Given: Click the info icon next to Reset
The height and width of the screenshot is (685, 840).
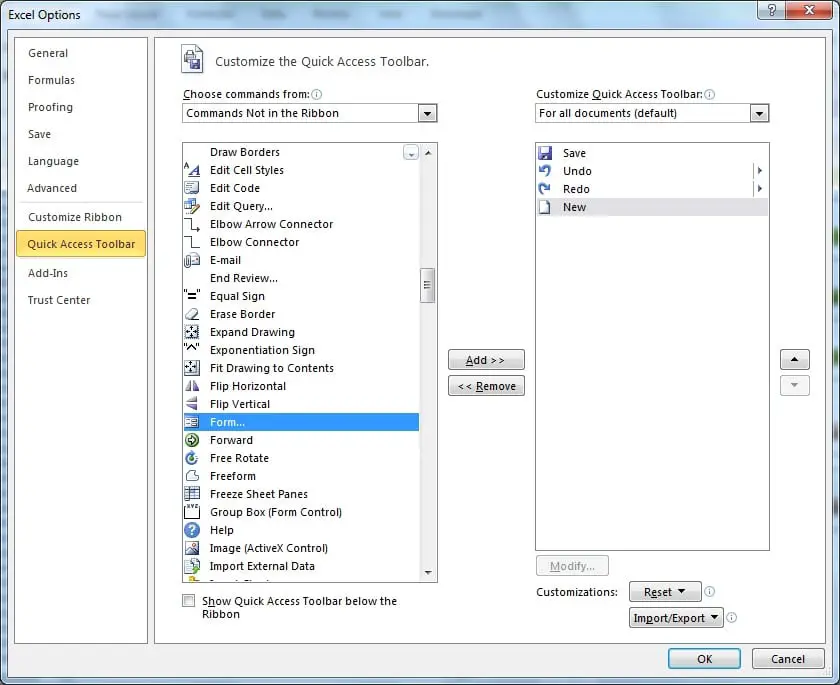Looking at the screenshot, I should point(709,591).
